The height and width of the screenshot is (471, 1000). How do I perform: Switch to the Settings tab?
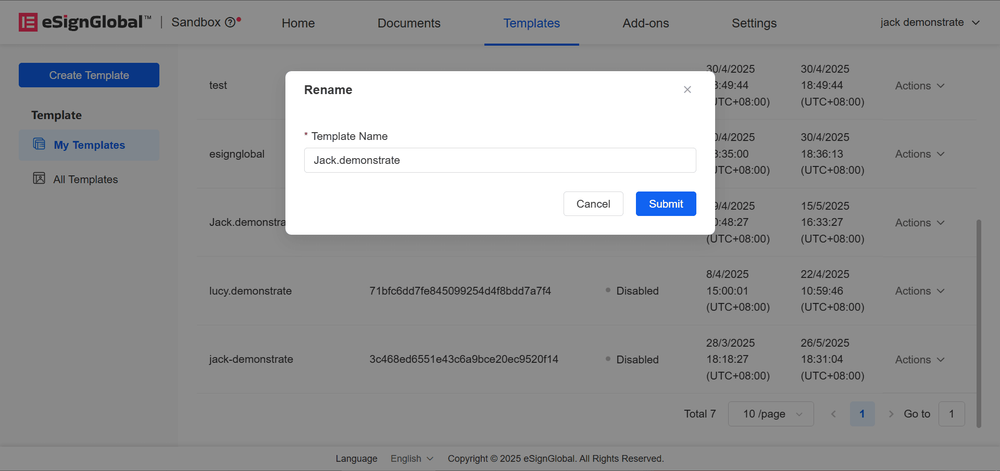754,23
